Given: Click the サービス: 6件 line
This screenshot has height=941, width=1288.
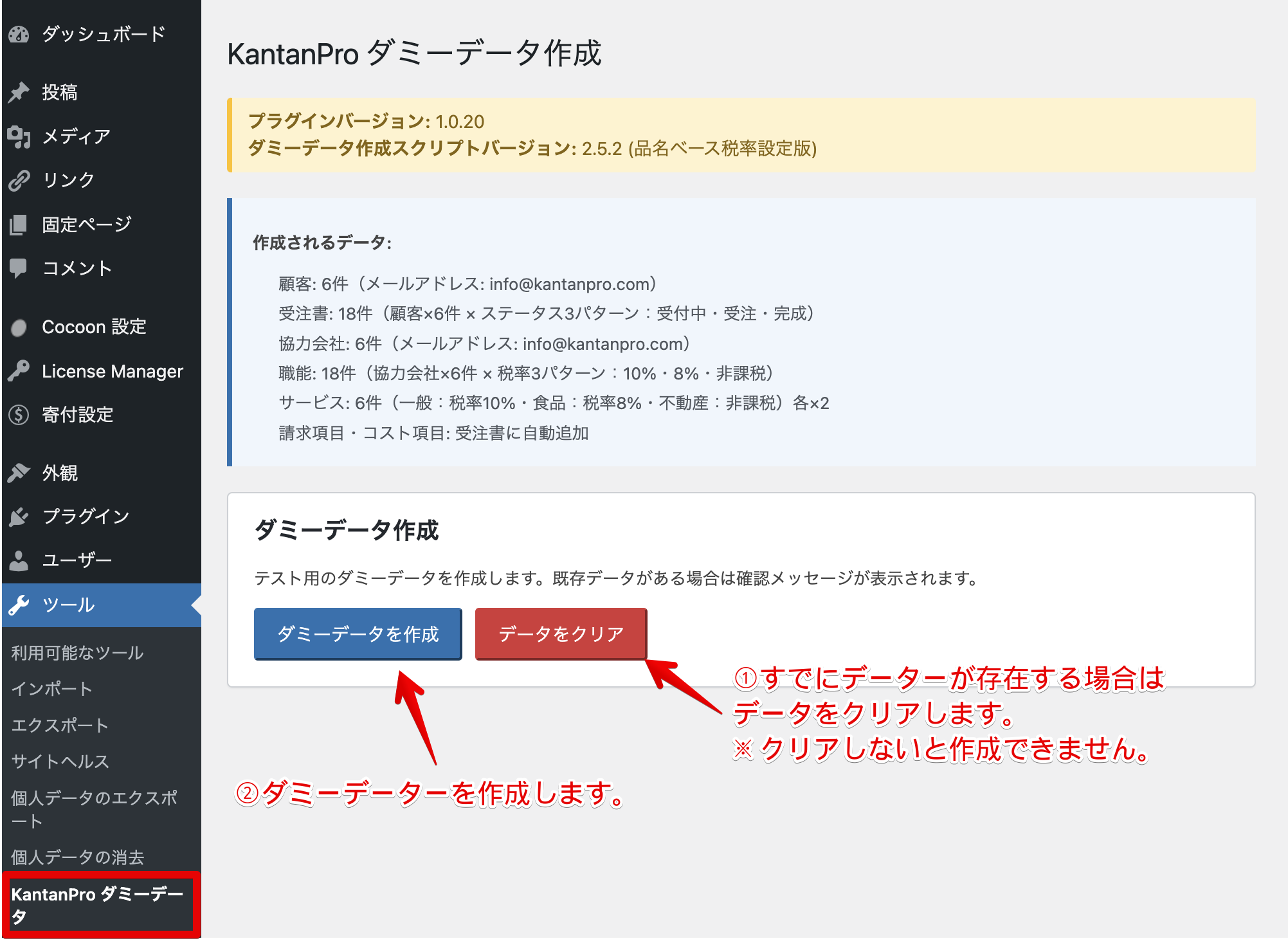Looking at the screenshot, I should point(554,403).
